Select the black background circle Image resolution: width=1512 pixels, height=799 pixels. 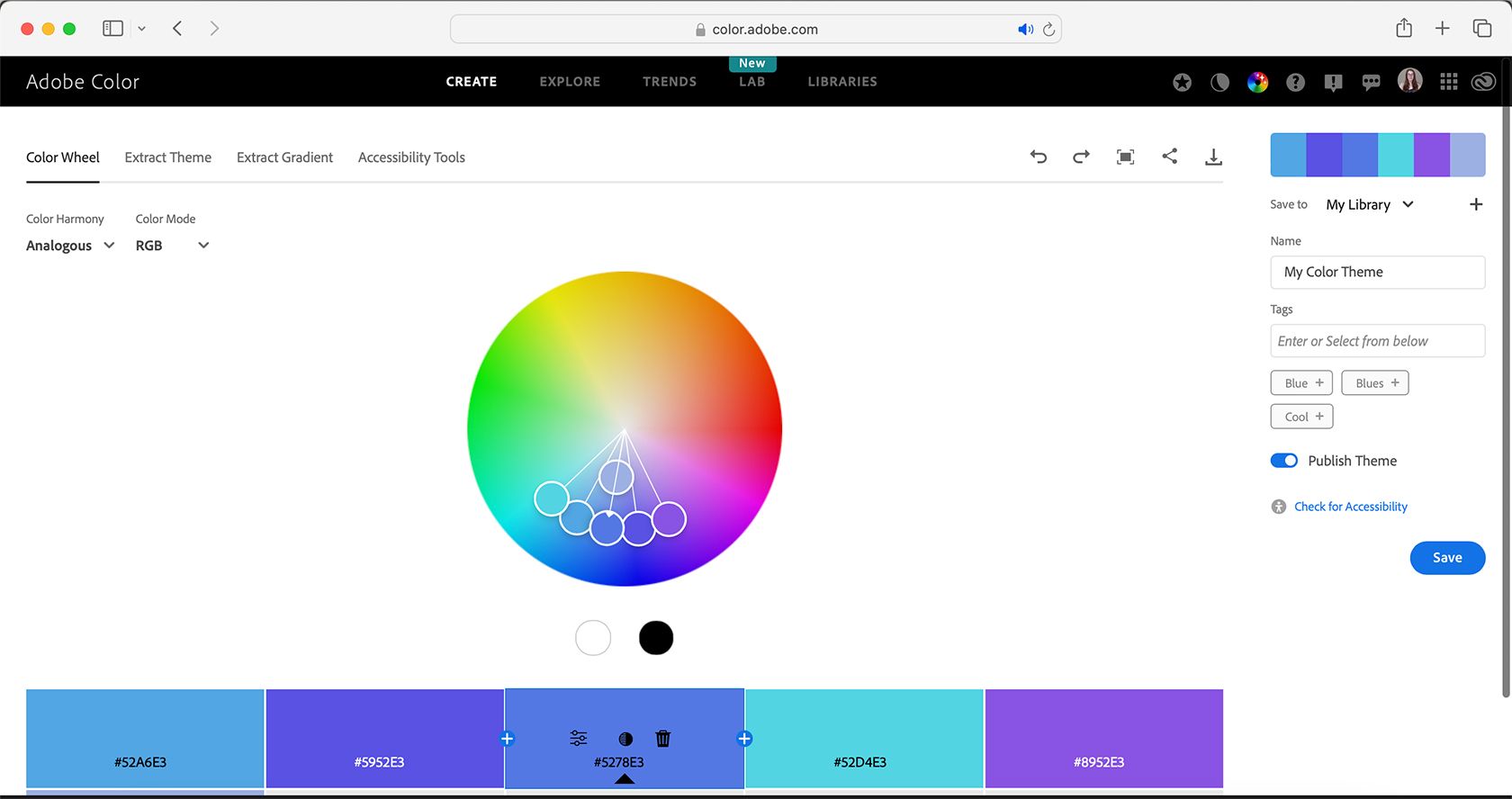pyautogui.click(x=656, y=638)
